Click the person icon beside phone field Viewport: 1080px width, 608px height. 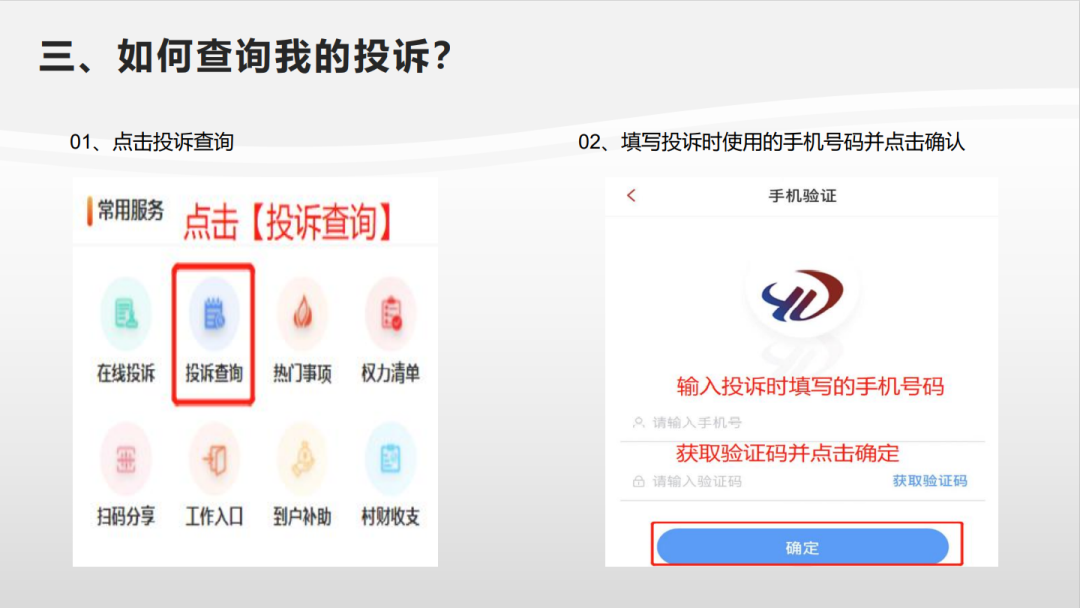[638, 423]
